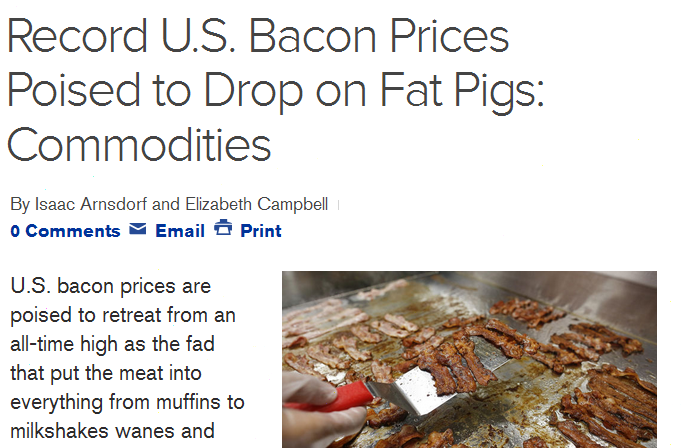The height and width of the screenshot is (448, 694).
Task: Click the word Commodities in the headline
Action: point(139,144)
